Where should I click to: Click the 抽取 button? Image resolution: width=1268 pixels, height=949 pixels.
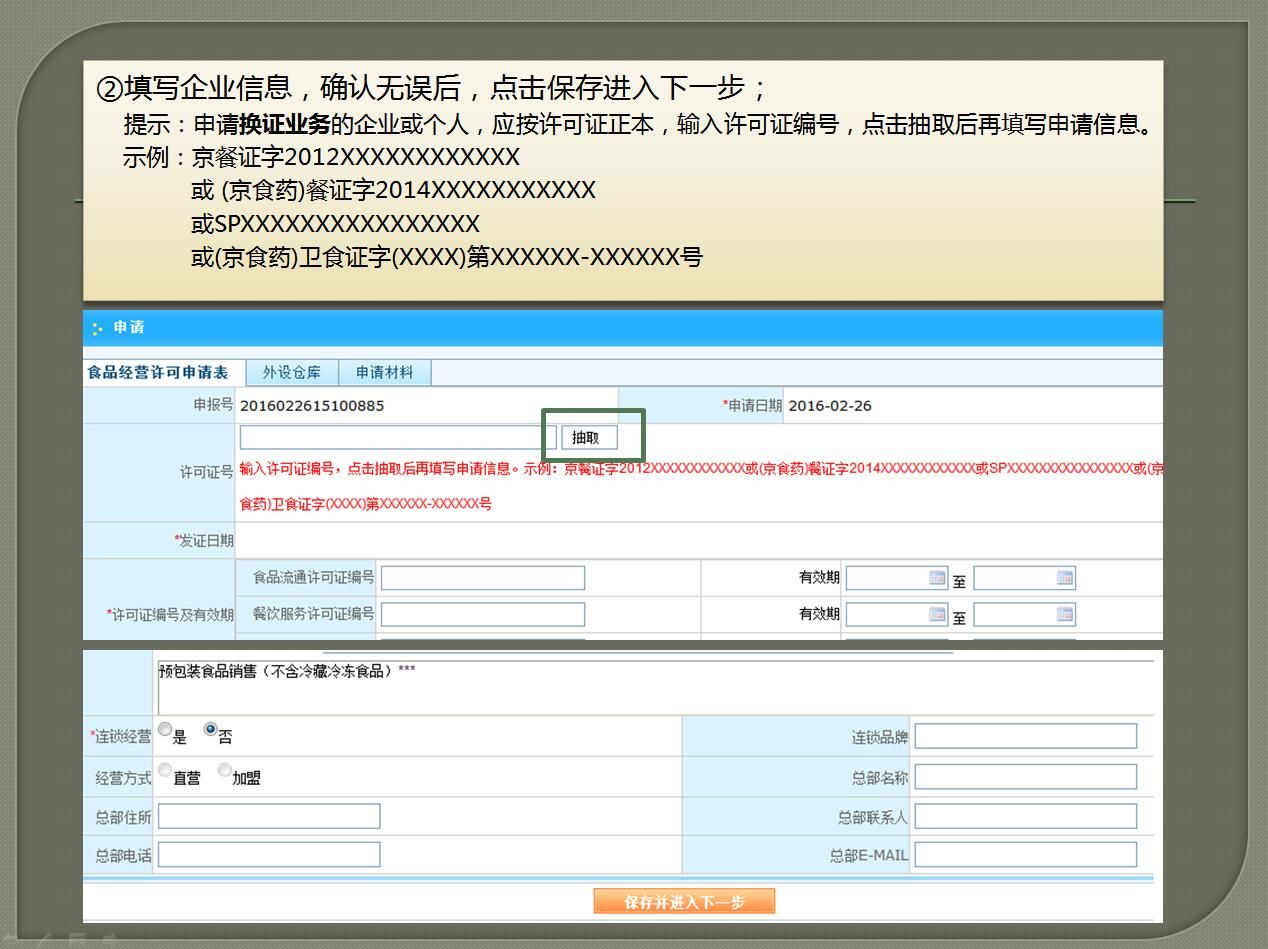coord(589,437)
